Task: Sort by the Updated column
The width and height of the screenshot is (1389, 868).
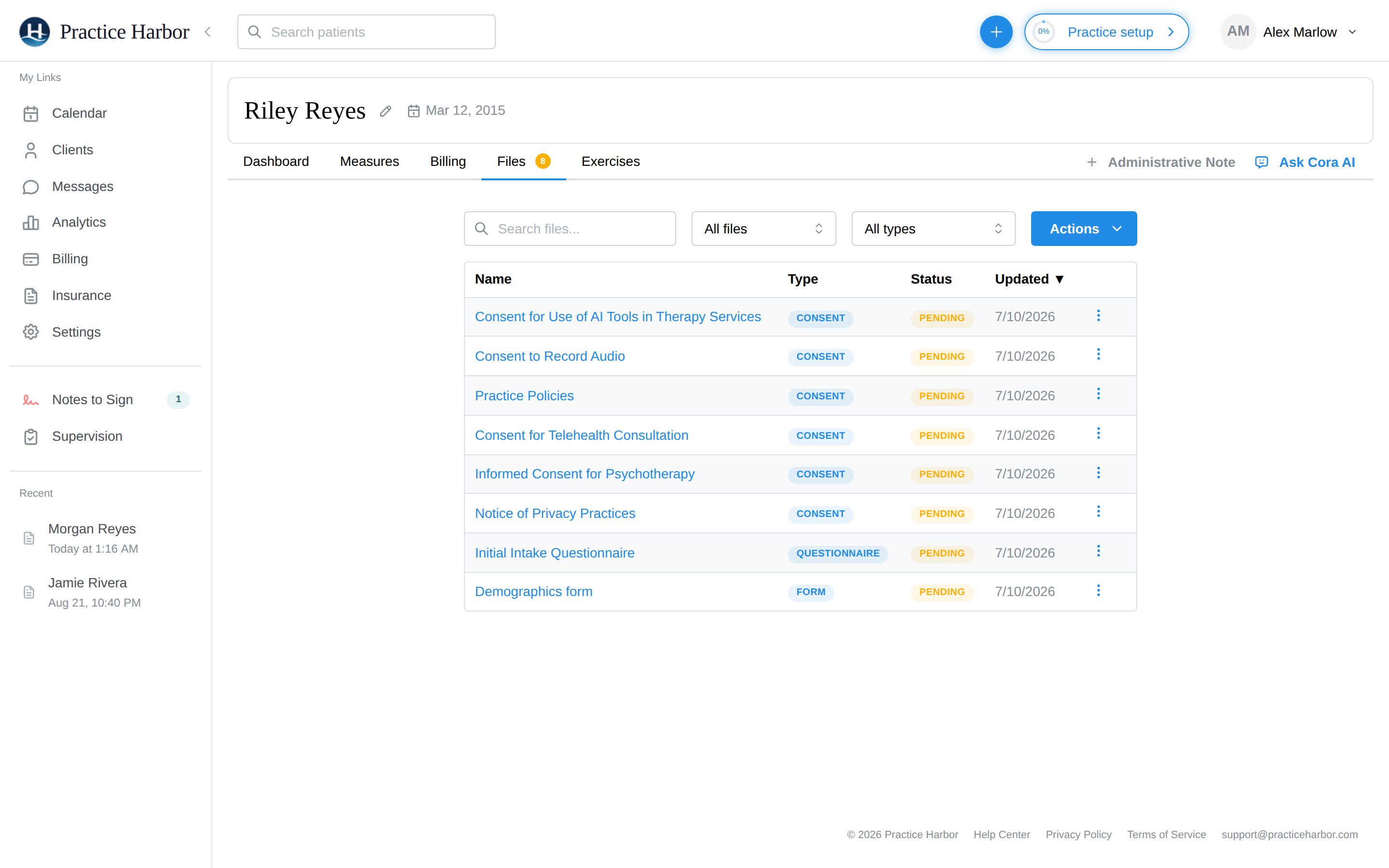Action: click(1030, 279)
